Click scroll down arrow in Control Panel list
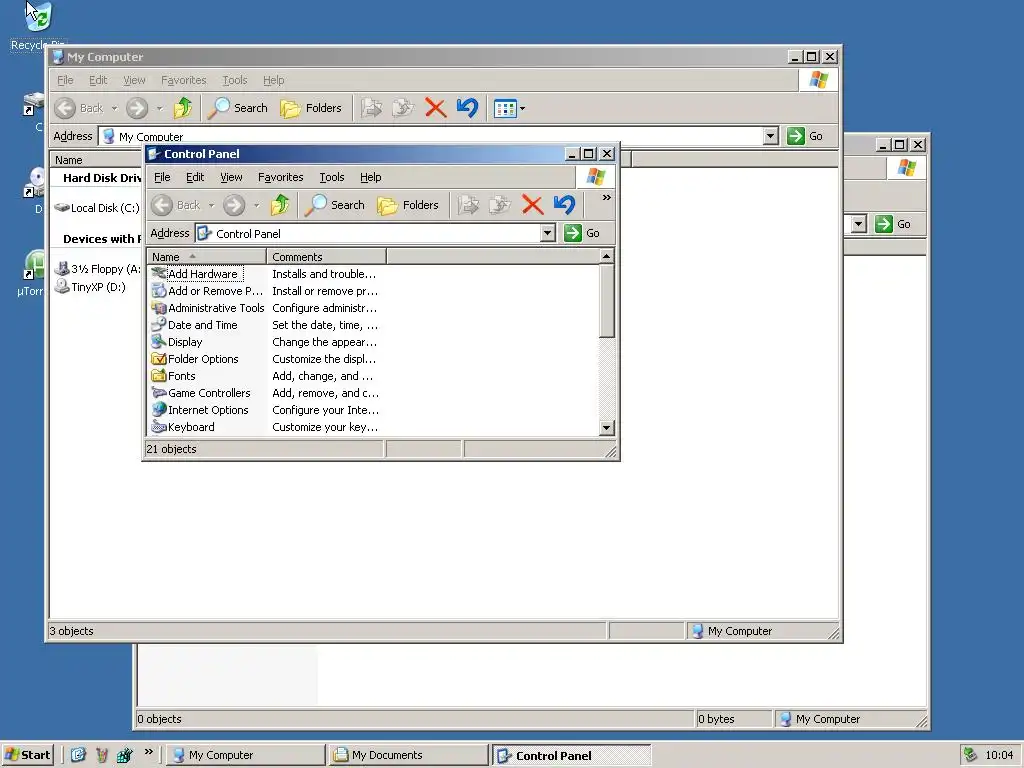1024x768 pixels. (607, 428)
